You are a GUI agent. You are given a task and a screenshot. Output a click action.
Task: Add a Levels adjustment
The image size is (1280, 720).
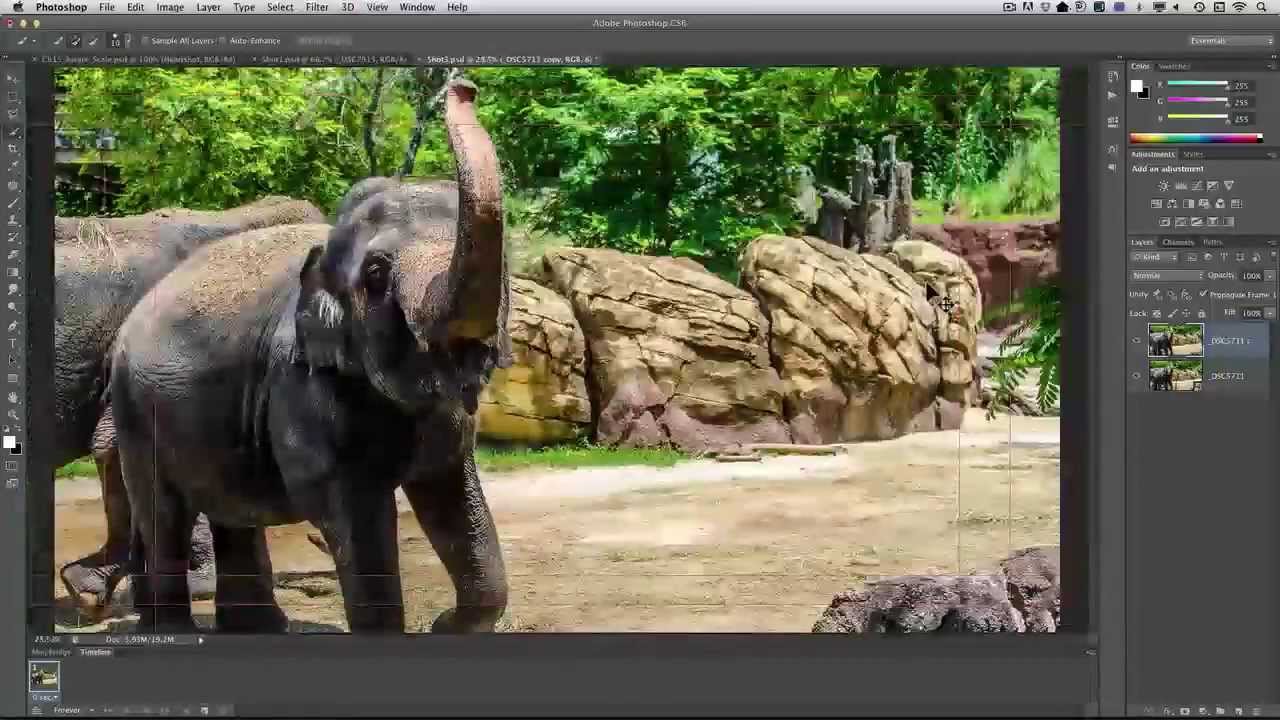pos(1180,186)
